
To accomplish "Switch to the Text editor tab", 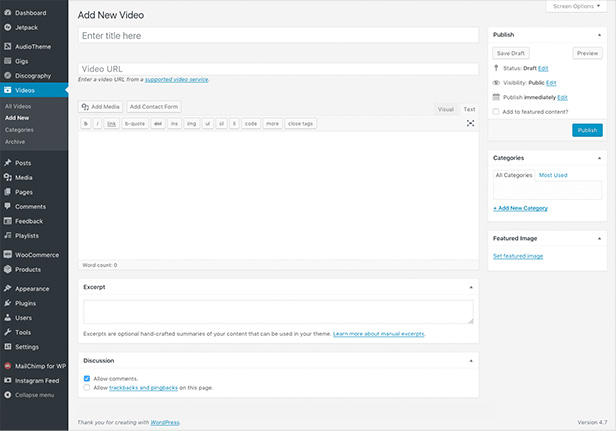I will coord(469,109).
